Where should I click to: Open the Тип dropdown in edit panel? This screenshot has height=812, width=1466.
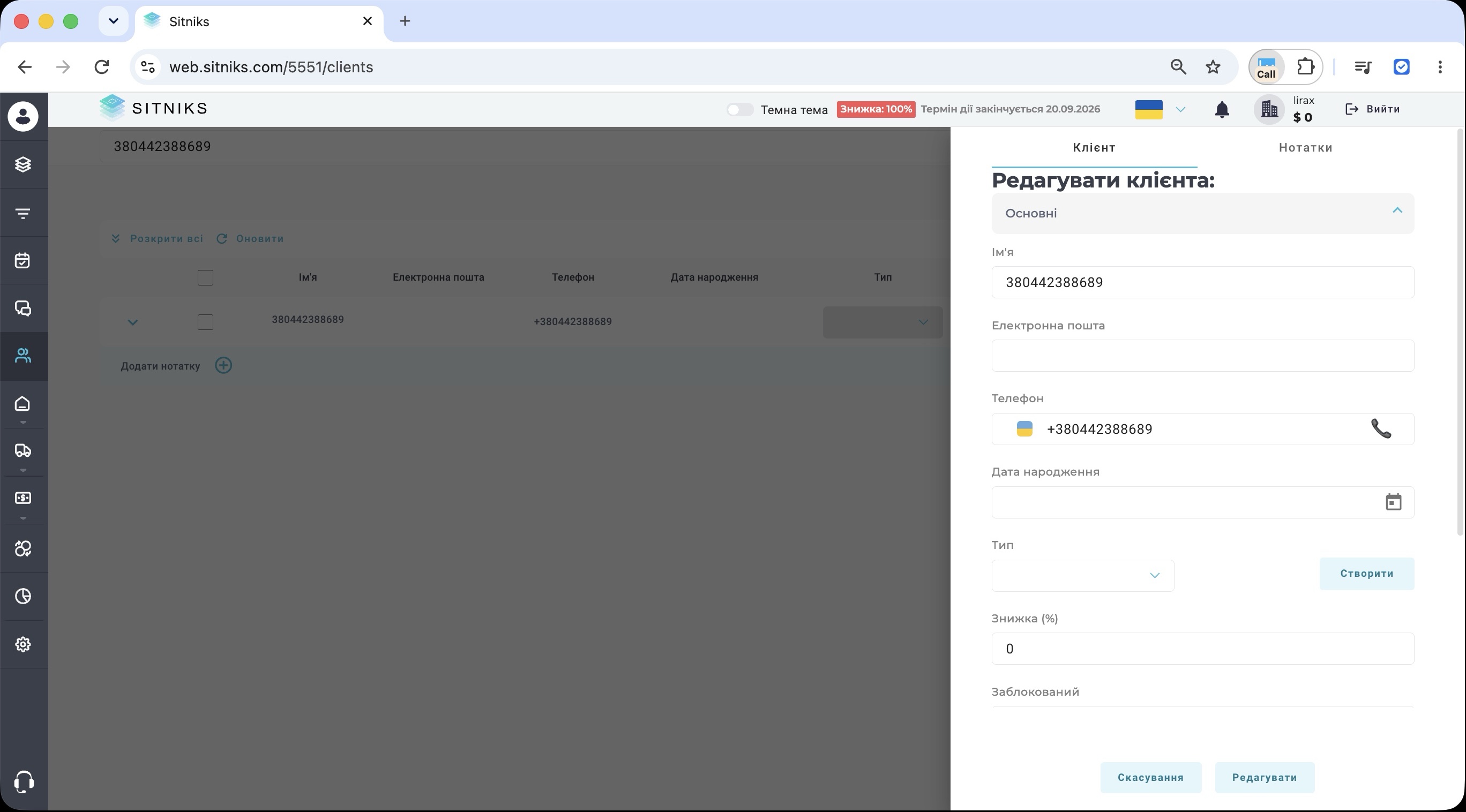(x=1082, y=575)
